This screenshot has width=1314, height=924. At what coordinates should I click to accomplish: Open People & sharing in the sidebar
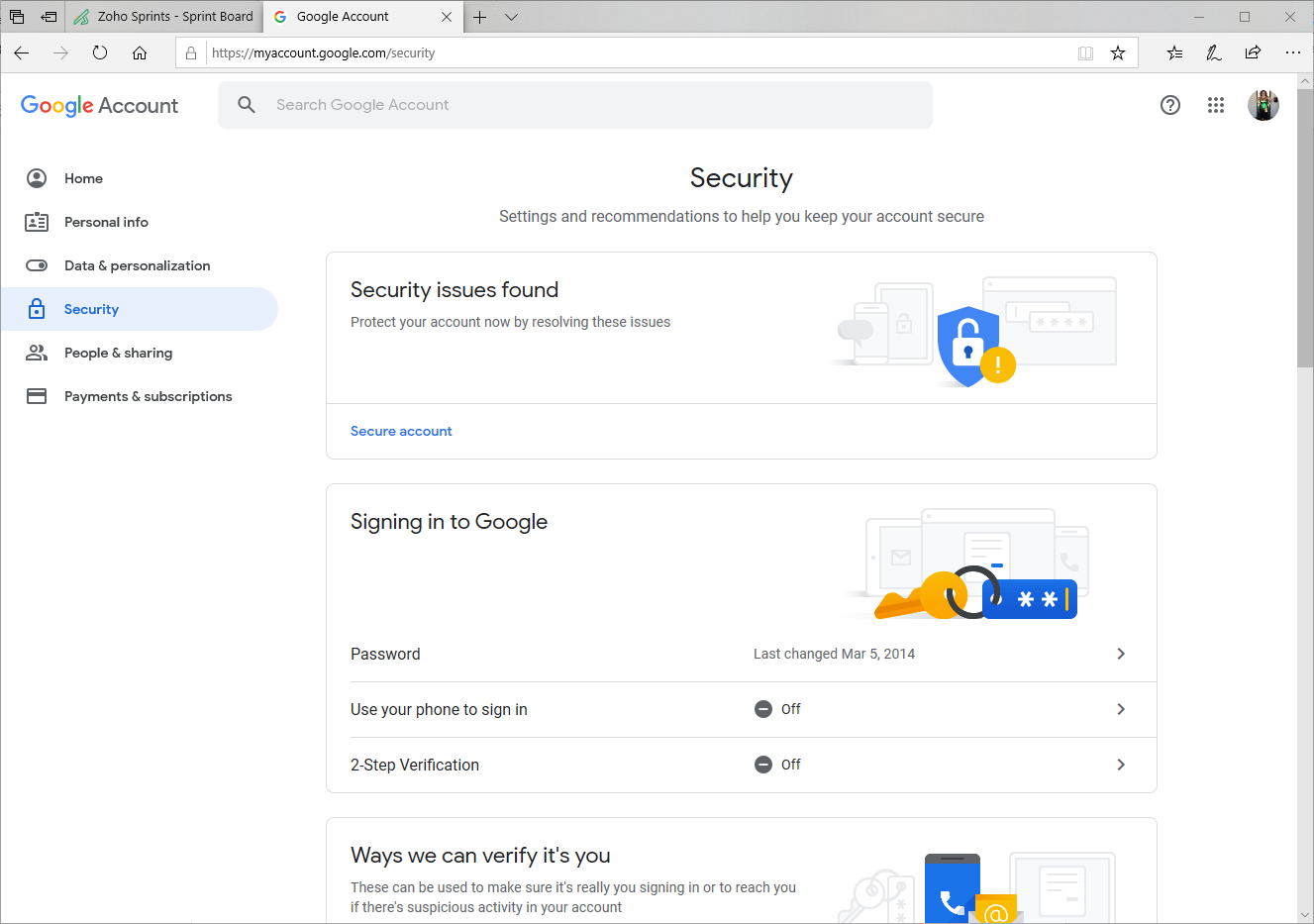tap(140, 353)
